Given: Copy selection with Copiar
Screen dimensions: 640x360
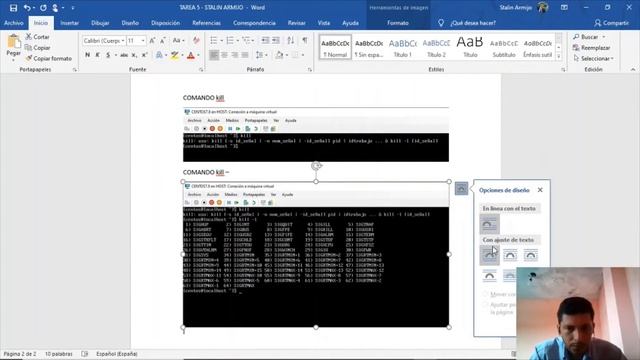Looking at the screenshot, I should (x=37, y=48).
